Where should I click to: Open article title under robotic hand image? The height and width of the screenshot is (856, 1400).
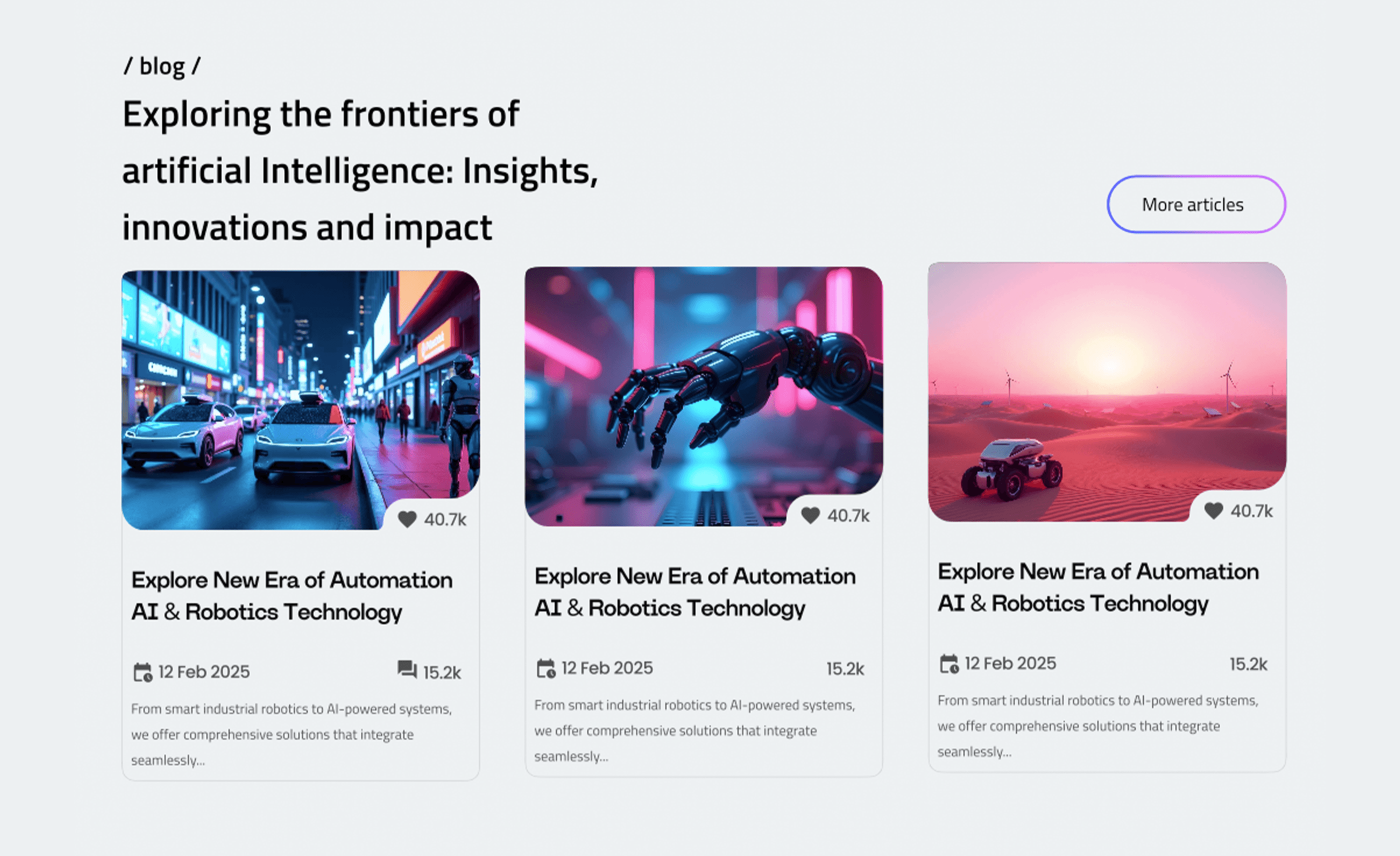695,592
